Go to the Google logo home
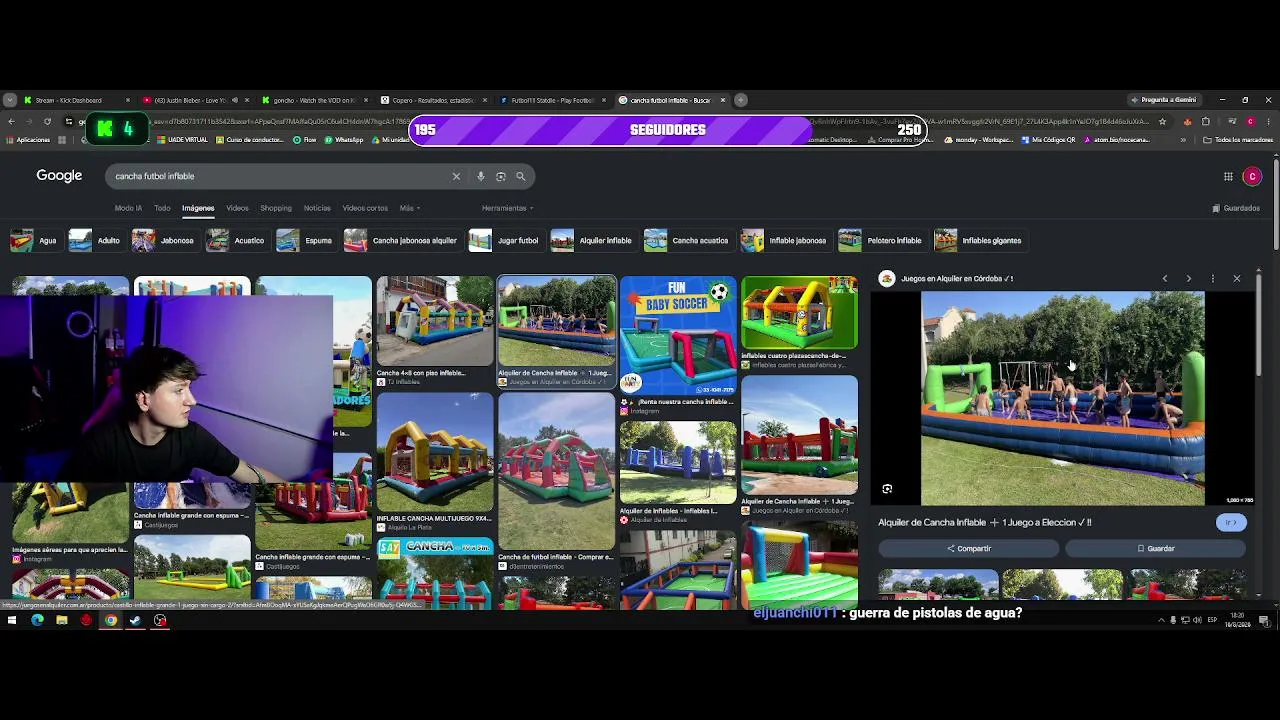1280x720 pixels. (59, 176)
